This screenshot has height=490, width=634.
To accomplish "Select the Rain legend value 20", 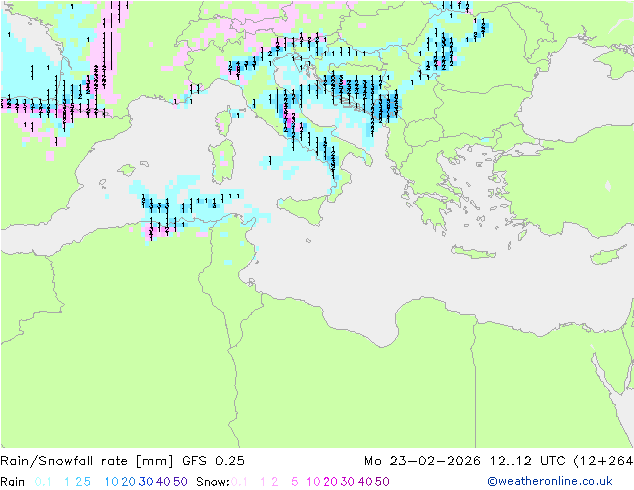I will 128,482.
